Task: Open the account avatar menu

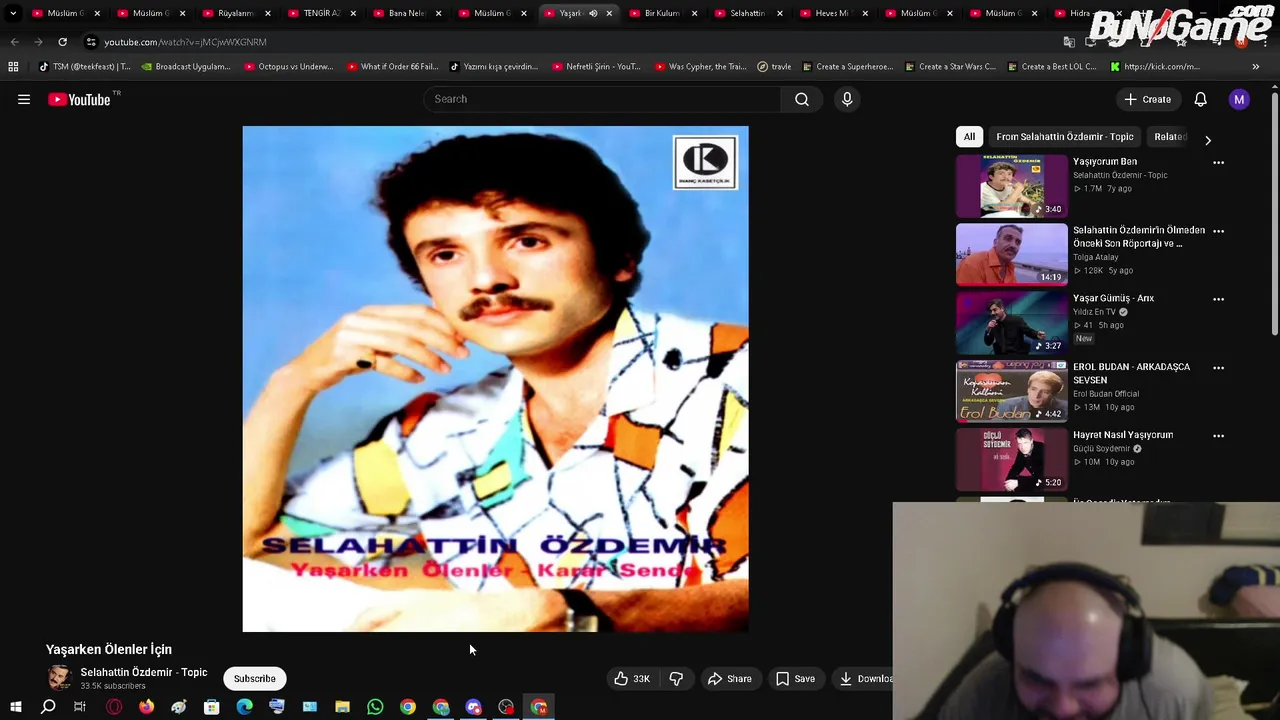Action: pyautogui.click(x=1239, y=99)
